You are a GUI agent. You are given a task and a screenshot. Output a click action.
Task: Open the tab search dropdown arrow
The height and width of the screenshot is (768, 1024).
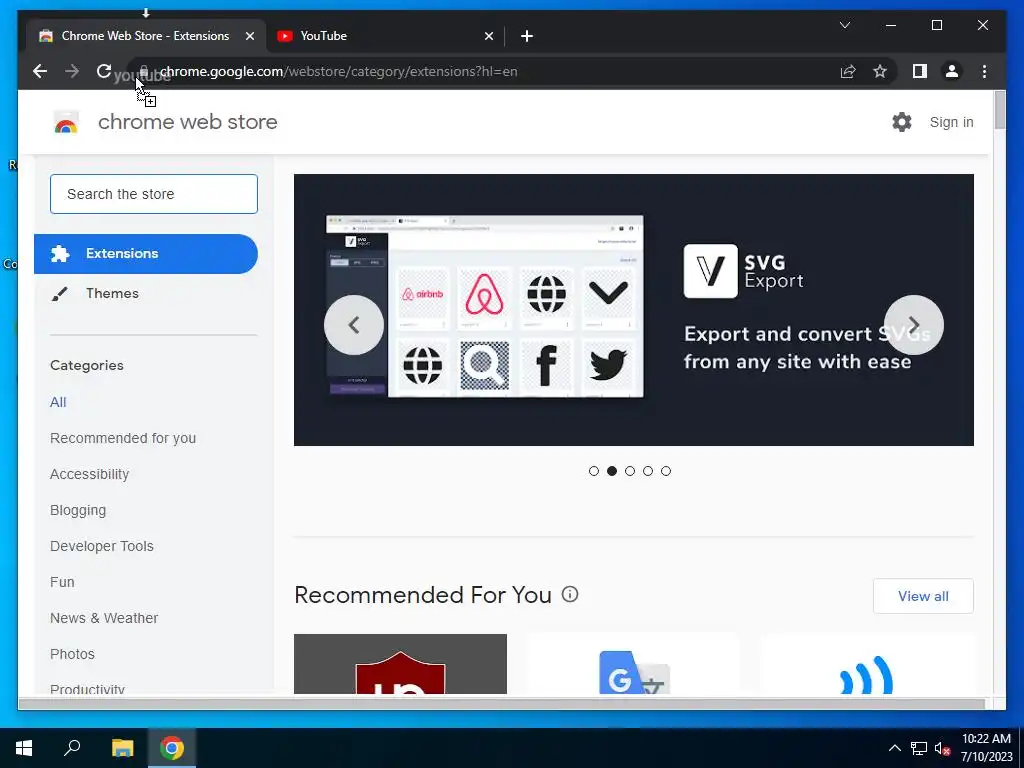[x=844, y=25]
